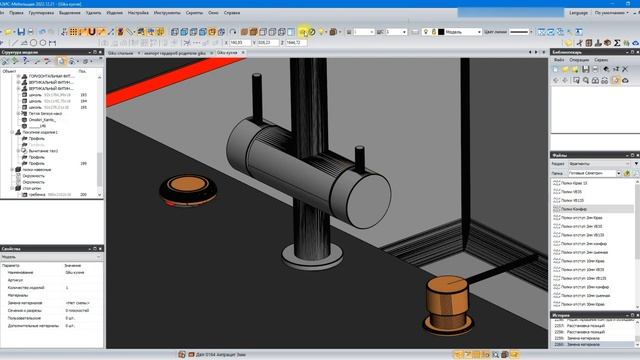Open the Справка menu
The height and width of the screenshot is (360, 640).
(232, 13)
